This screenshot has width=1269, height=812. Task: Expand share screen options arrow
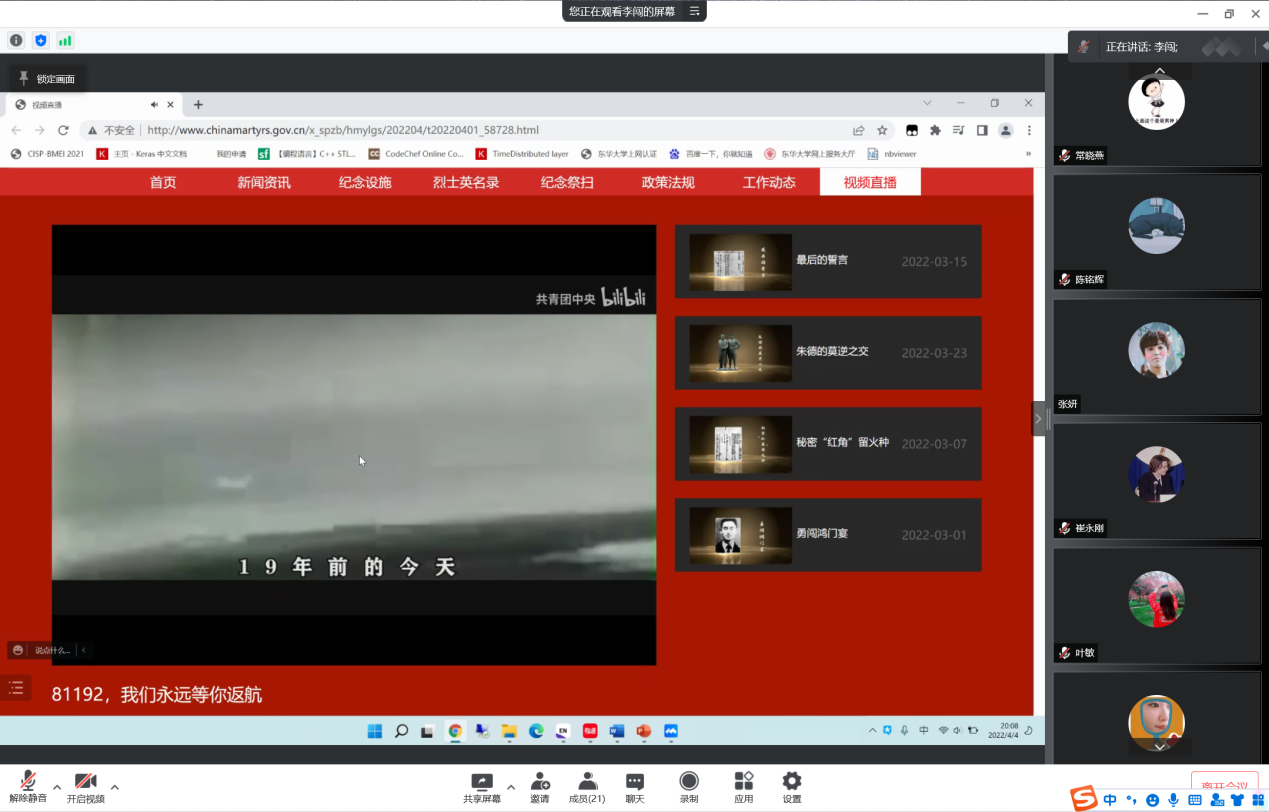coord(511,786)
